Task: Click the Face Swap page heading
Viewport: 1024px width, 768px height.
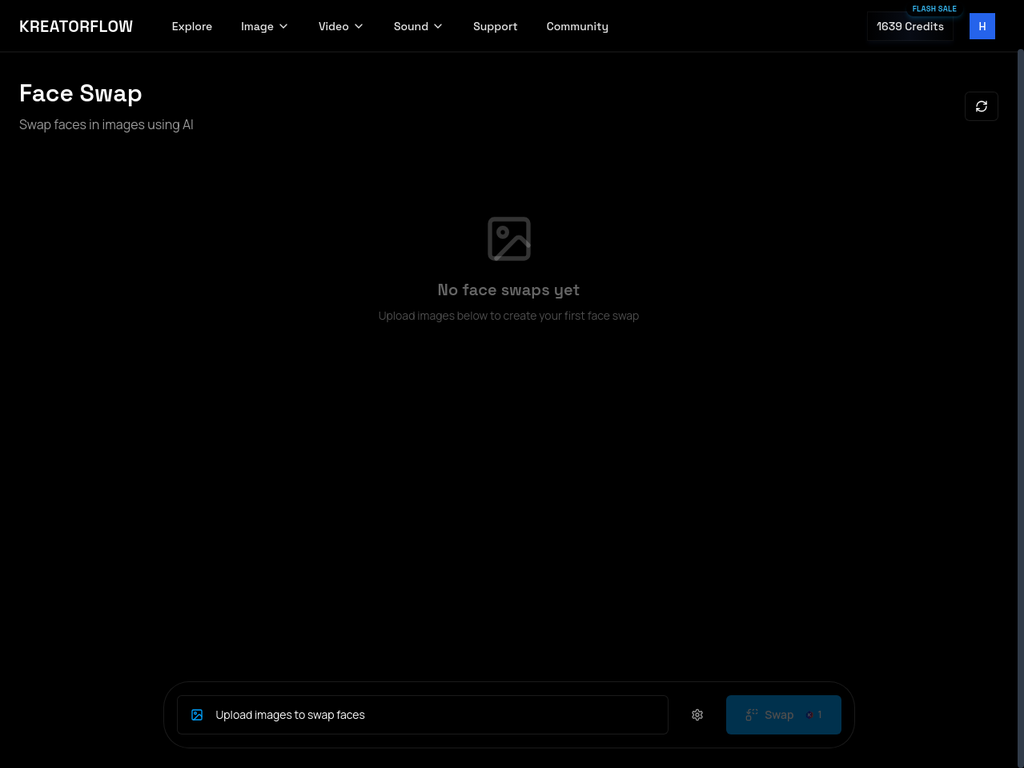Action: [80, 93]
